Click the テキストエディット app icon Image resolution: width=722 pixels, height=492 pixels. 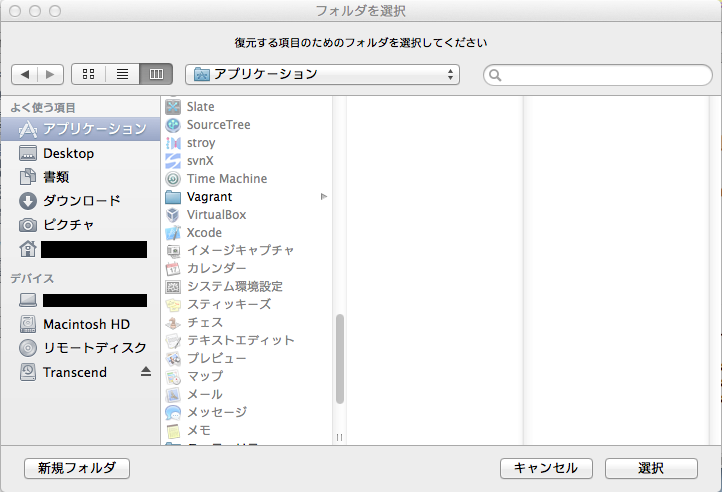(x=173, y=340)
